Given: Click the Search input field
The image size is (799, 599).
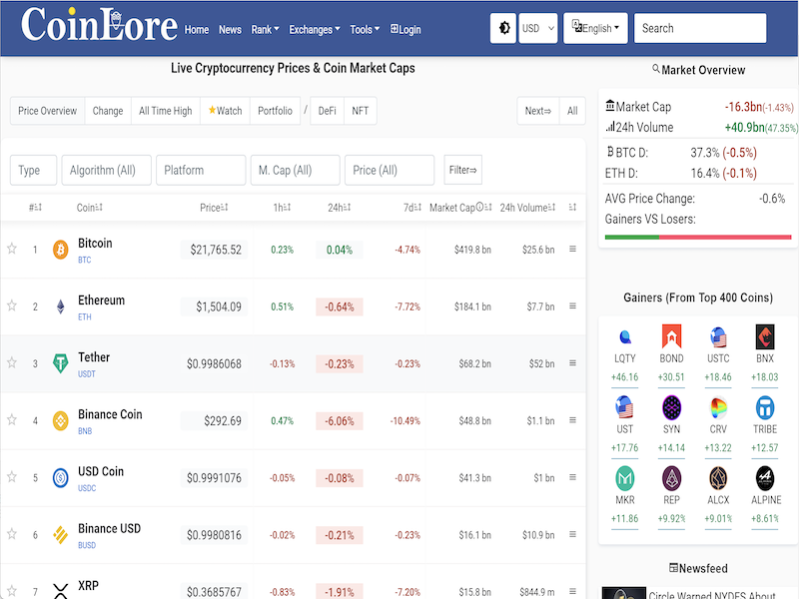Looking at the screenshot, I should tap(700, 28).
